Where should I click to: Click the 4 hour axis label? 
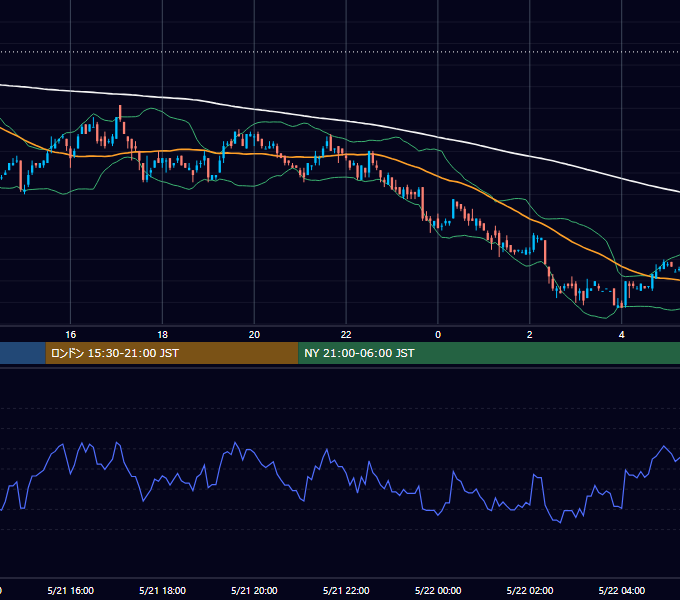(x=621, y=335)
